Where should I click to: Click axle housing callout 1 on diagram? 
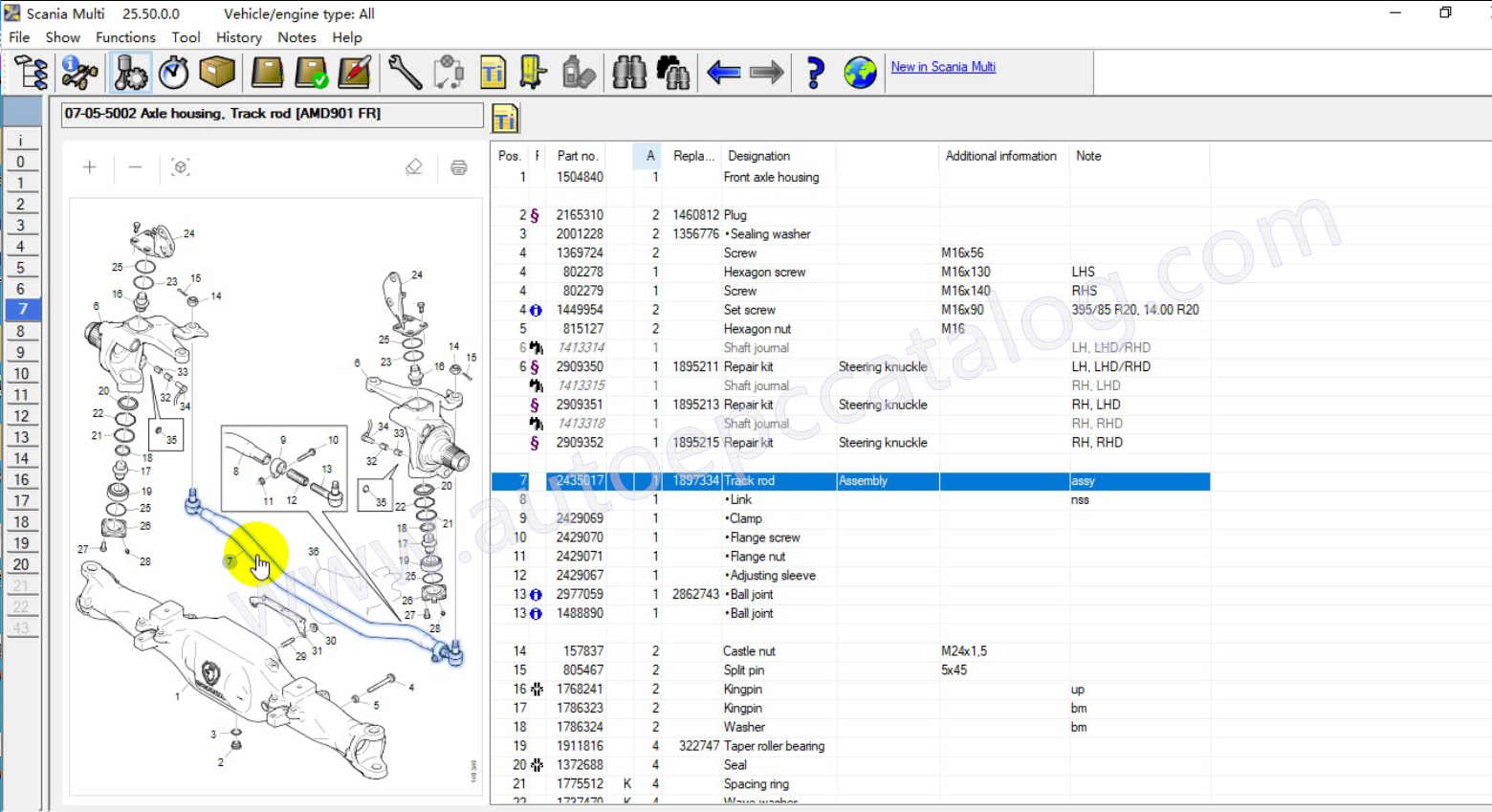(177, 696)
